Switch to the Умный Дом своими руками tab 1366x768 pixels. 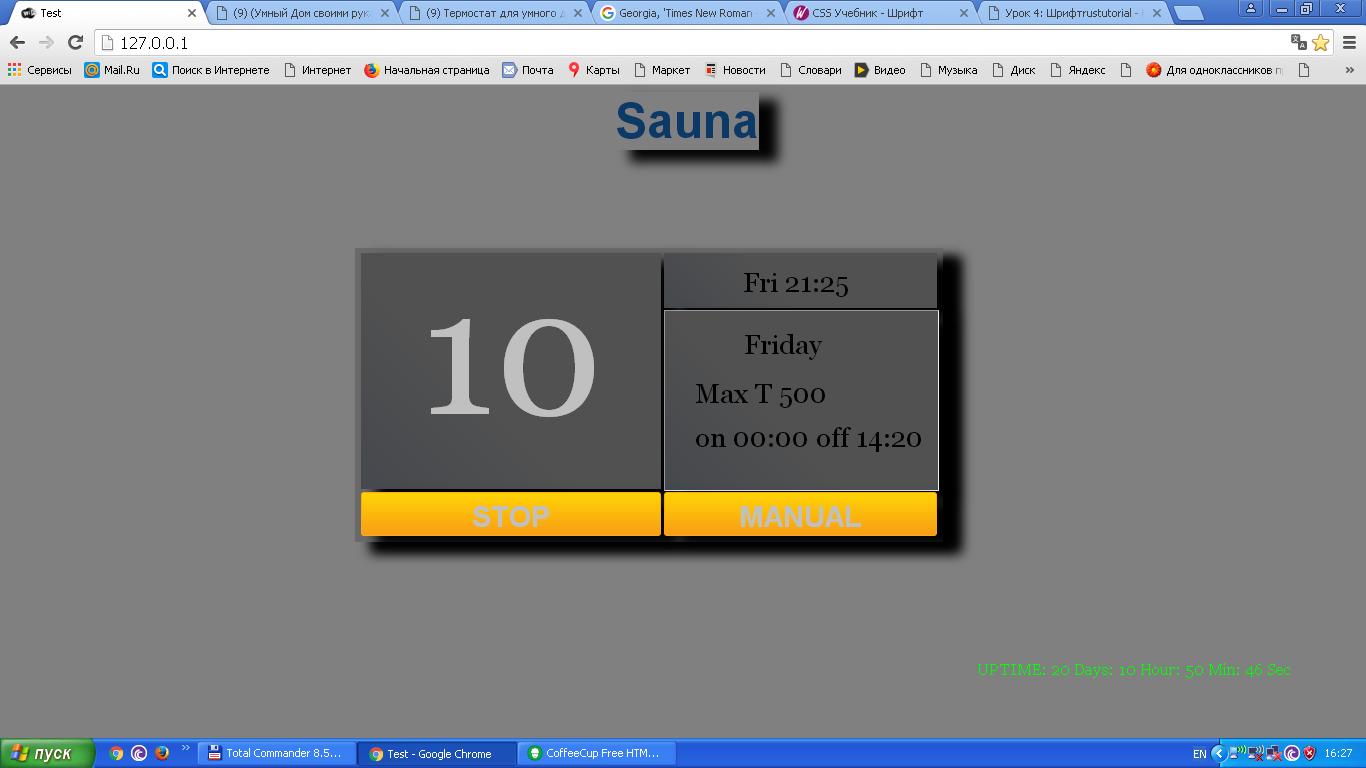[x=301, y=13]
